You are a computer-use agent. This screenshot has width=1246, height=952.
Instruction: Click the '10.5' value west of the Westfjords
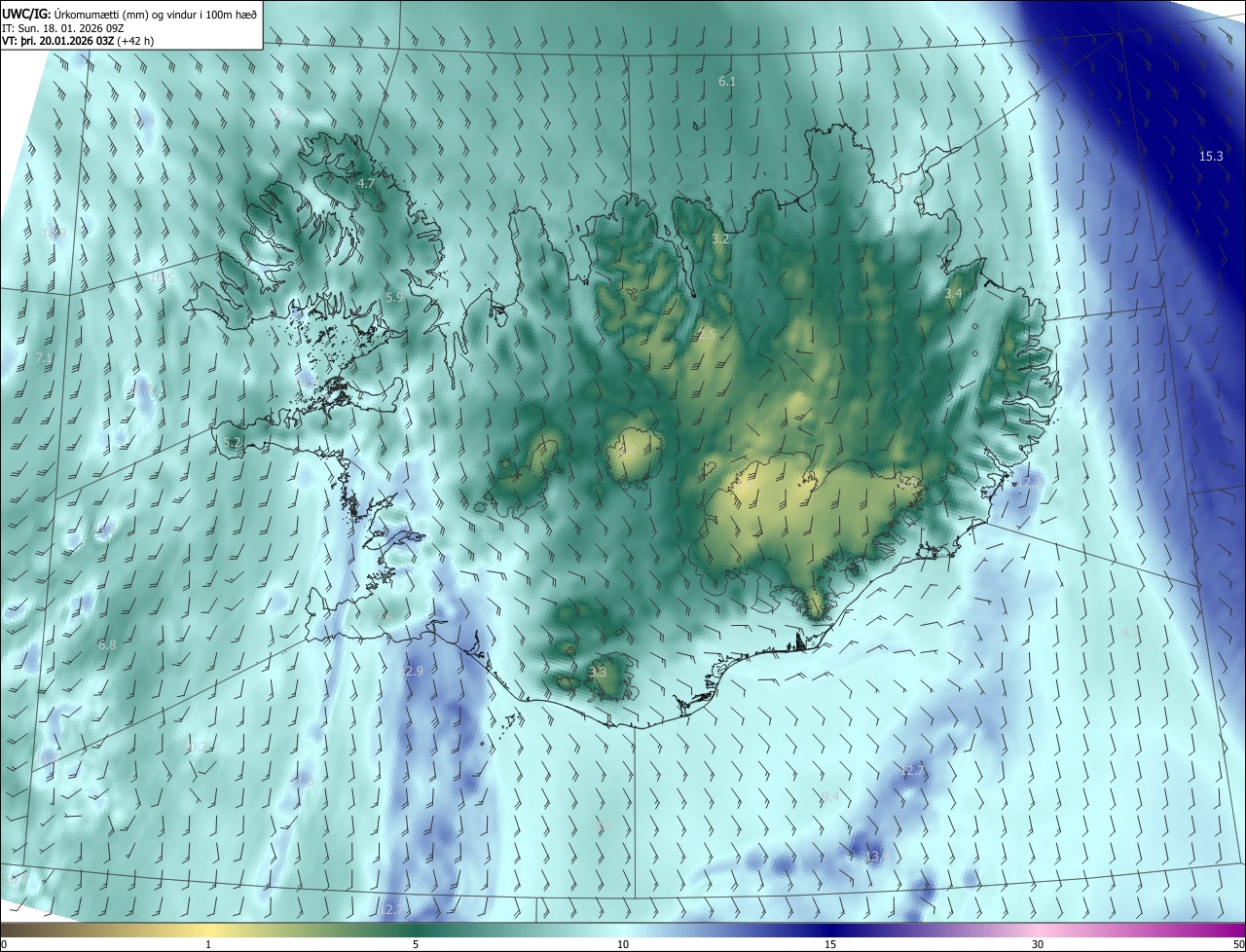point(162,277)
